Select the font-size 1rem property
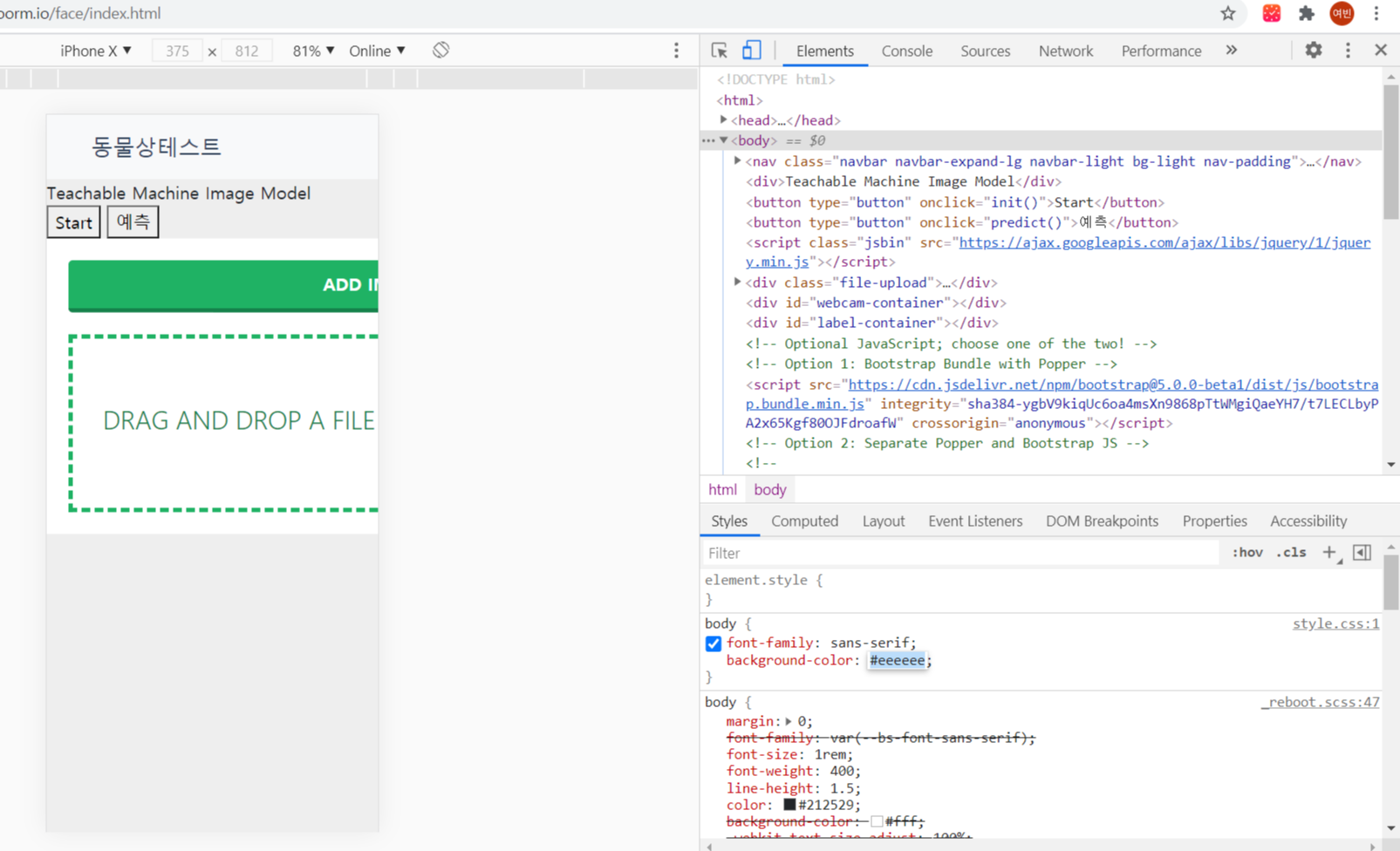Image resolution: width=1400 pixels, height=851 pixels. coord(789,754)
